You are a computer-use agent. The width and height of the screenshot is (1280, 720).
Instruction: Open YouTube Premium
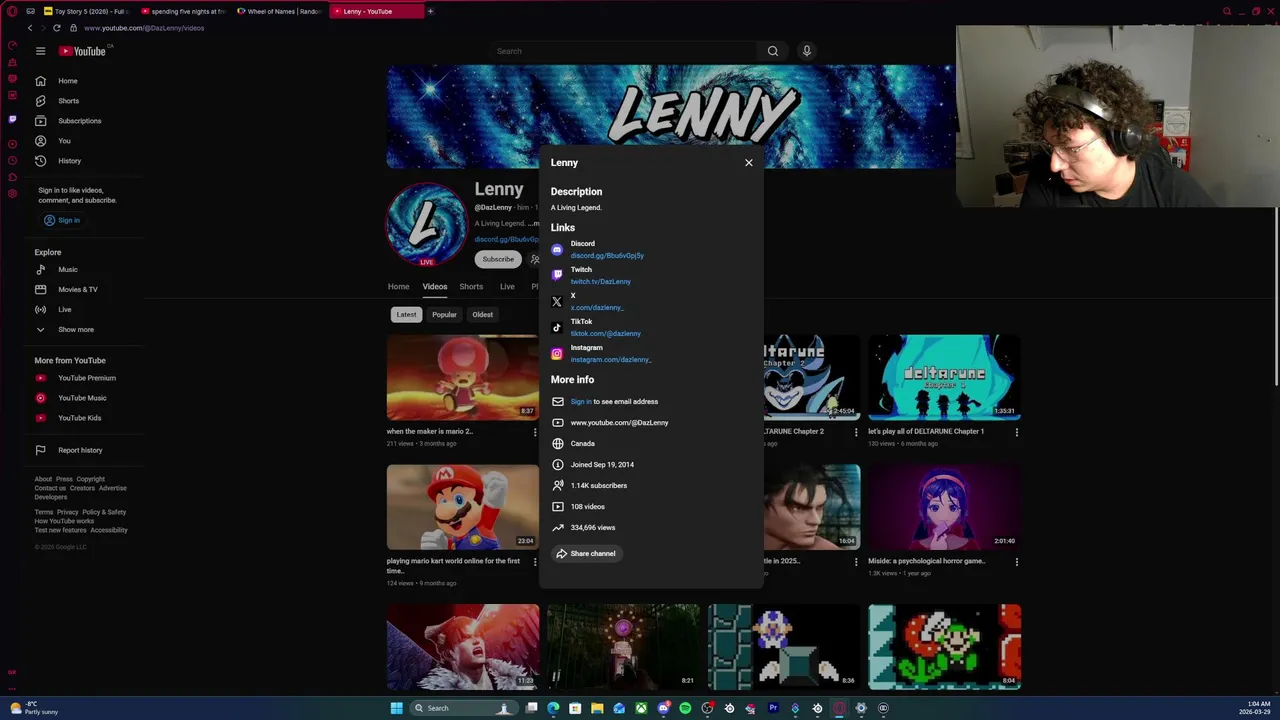tap(85, 378)
